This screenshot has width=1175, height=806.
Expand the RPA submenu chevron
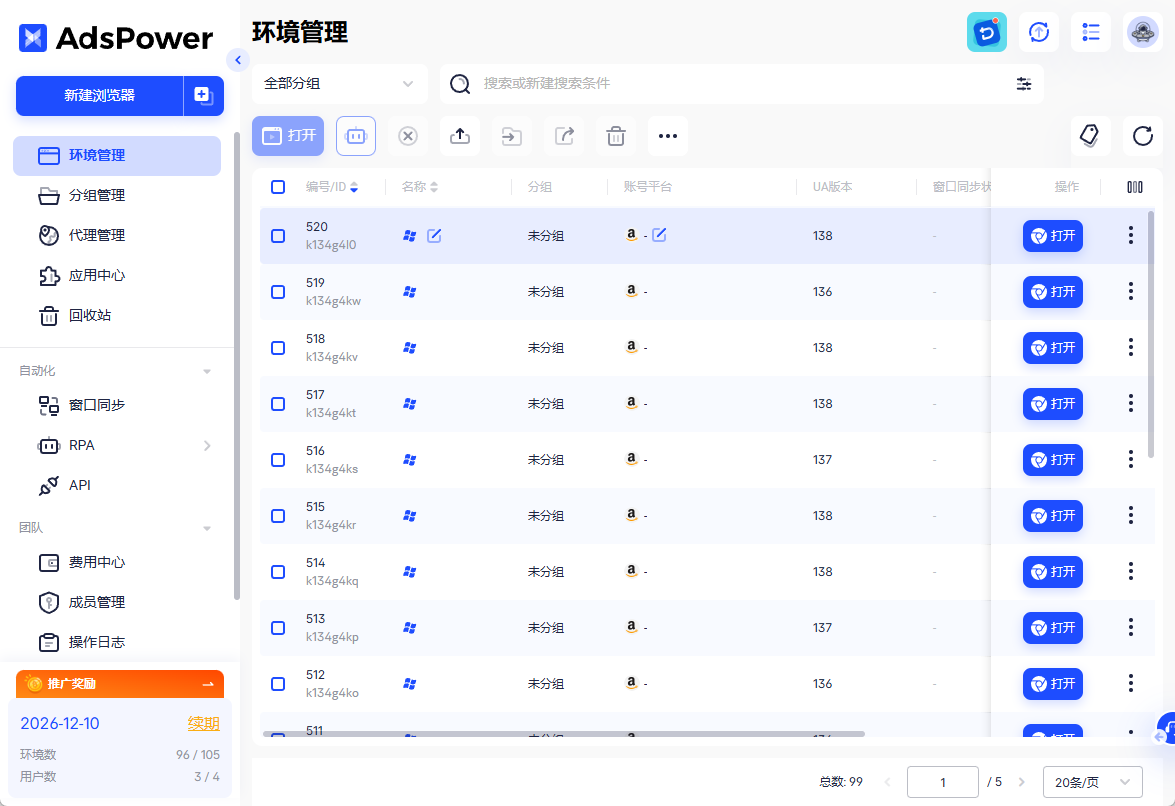tap(207, 446)
